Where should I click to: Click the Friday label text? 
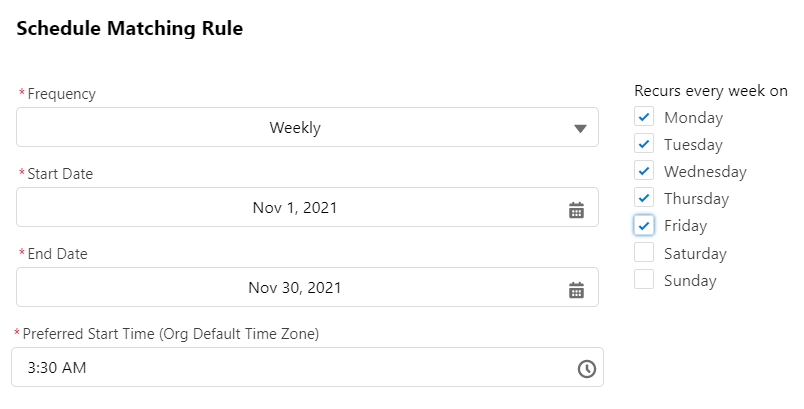(685, 226)
